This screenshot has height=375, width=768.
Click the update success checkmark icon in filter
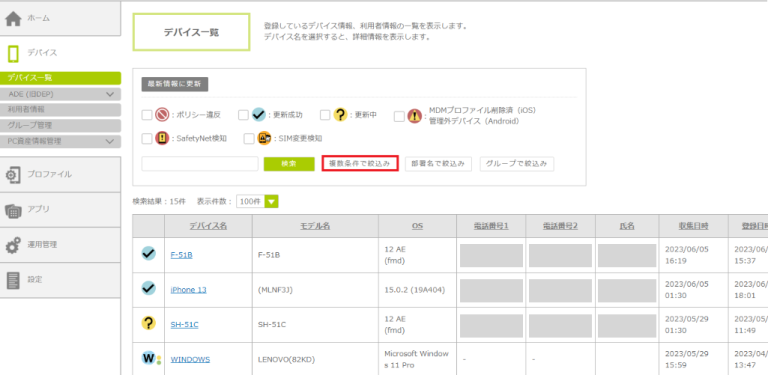[259, 115]
